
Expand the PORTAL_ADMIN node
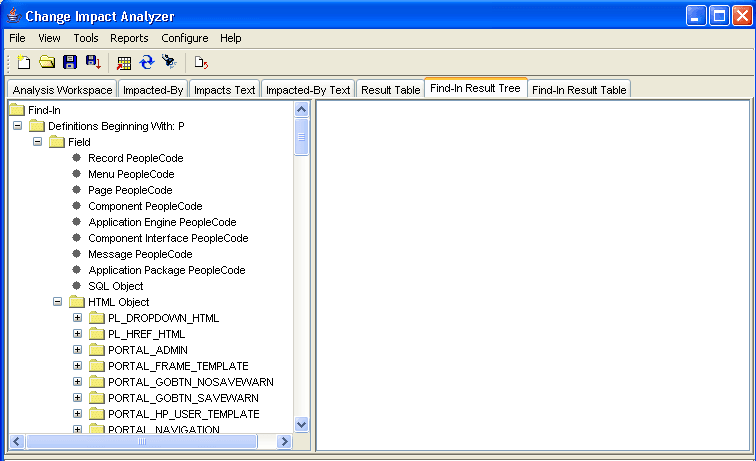click(x=77, y=349)
